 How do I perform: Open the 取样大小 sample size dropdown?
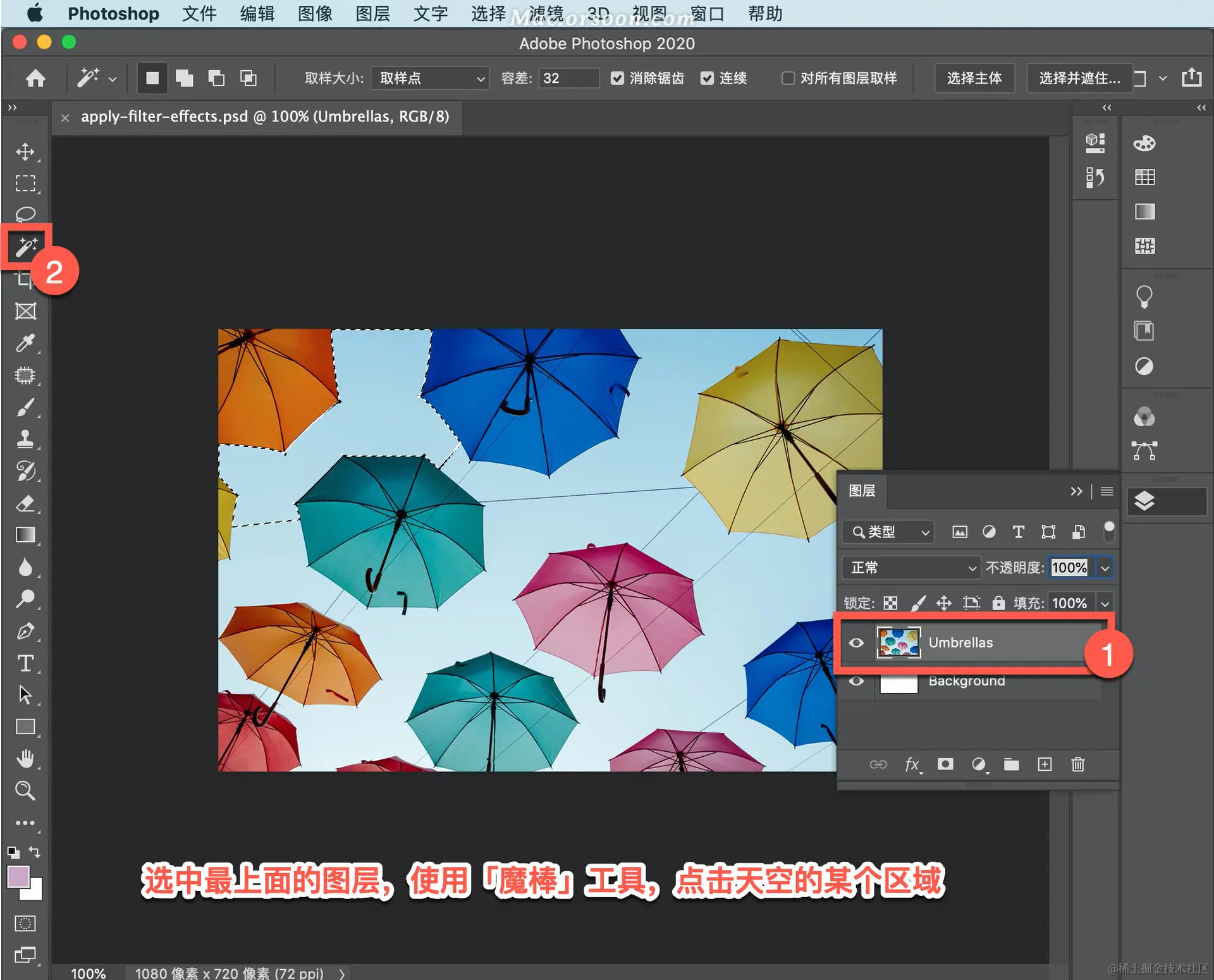tap(430, 78)
